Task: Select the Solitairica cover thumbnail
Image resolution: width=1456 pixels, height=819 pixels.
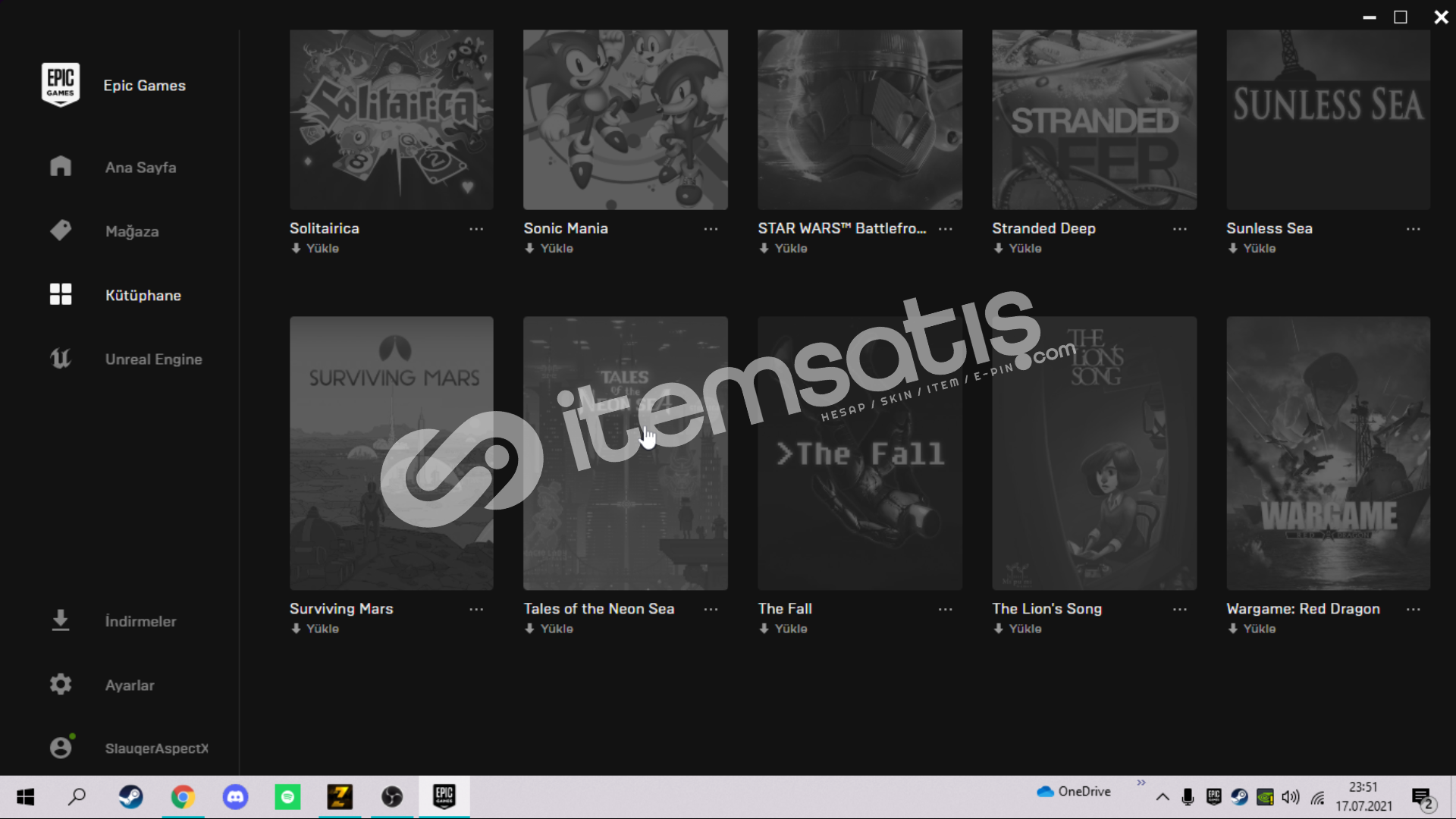Action: pos(391,120)
